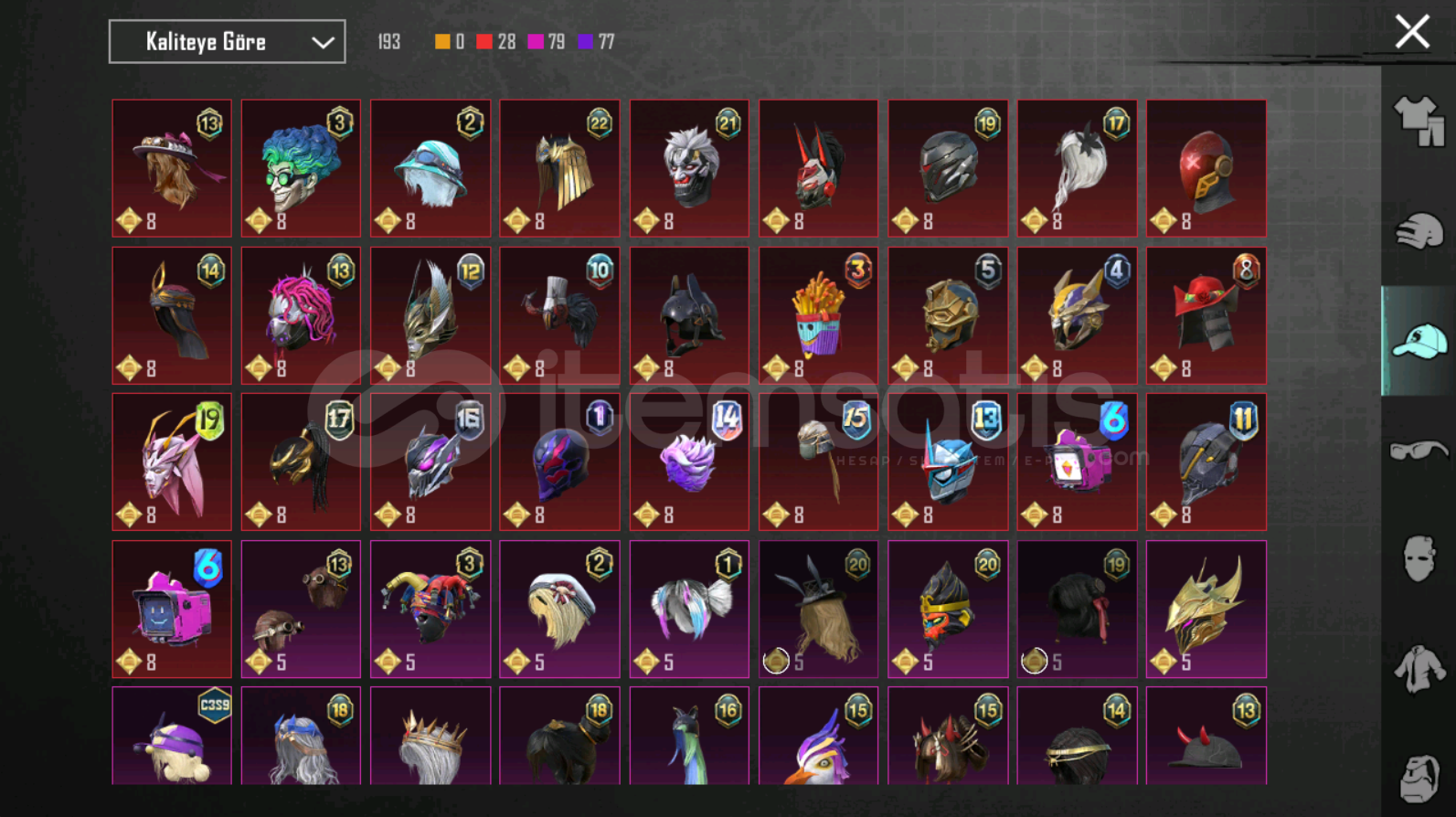Open the face mask category icon
Screen dimensions: 1456x817
(x=1419, y=558)
